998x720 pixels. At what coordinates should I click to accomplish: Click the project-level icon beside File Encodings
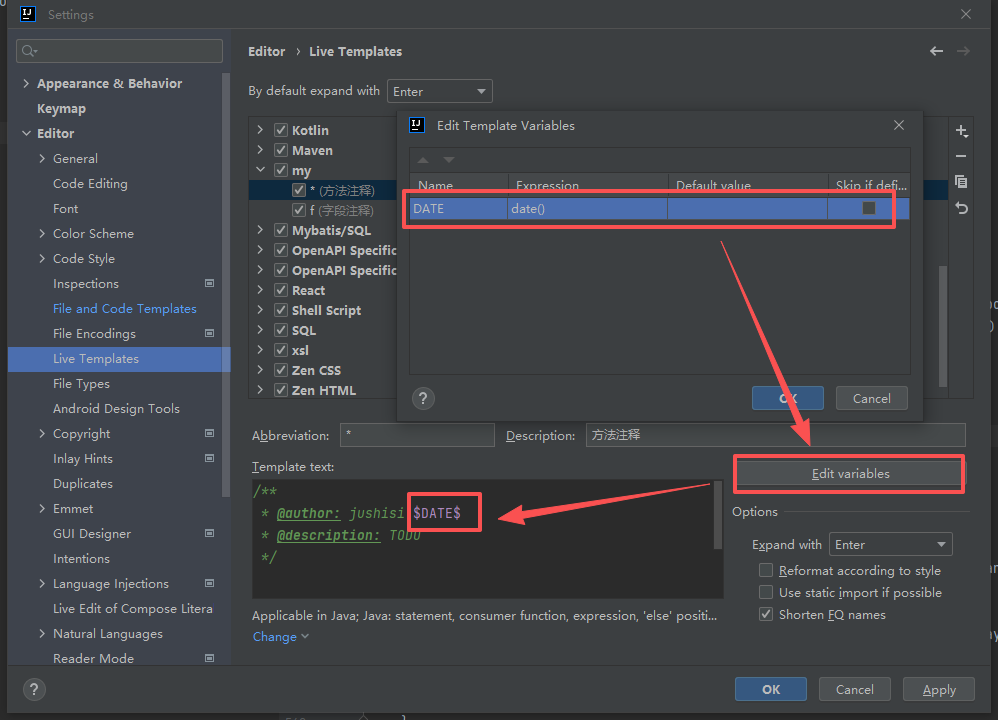pos(209,333)
